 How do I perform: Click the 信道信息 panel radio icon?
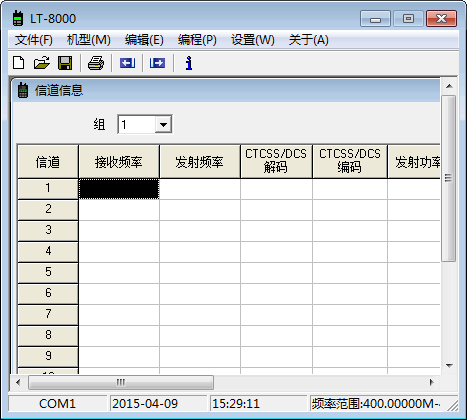click(23, 90)
